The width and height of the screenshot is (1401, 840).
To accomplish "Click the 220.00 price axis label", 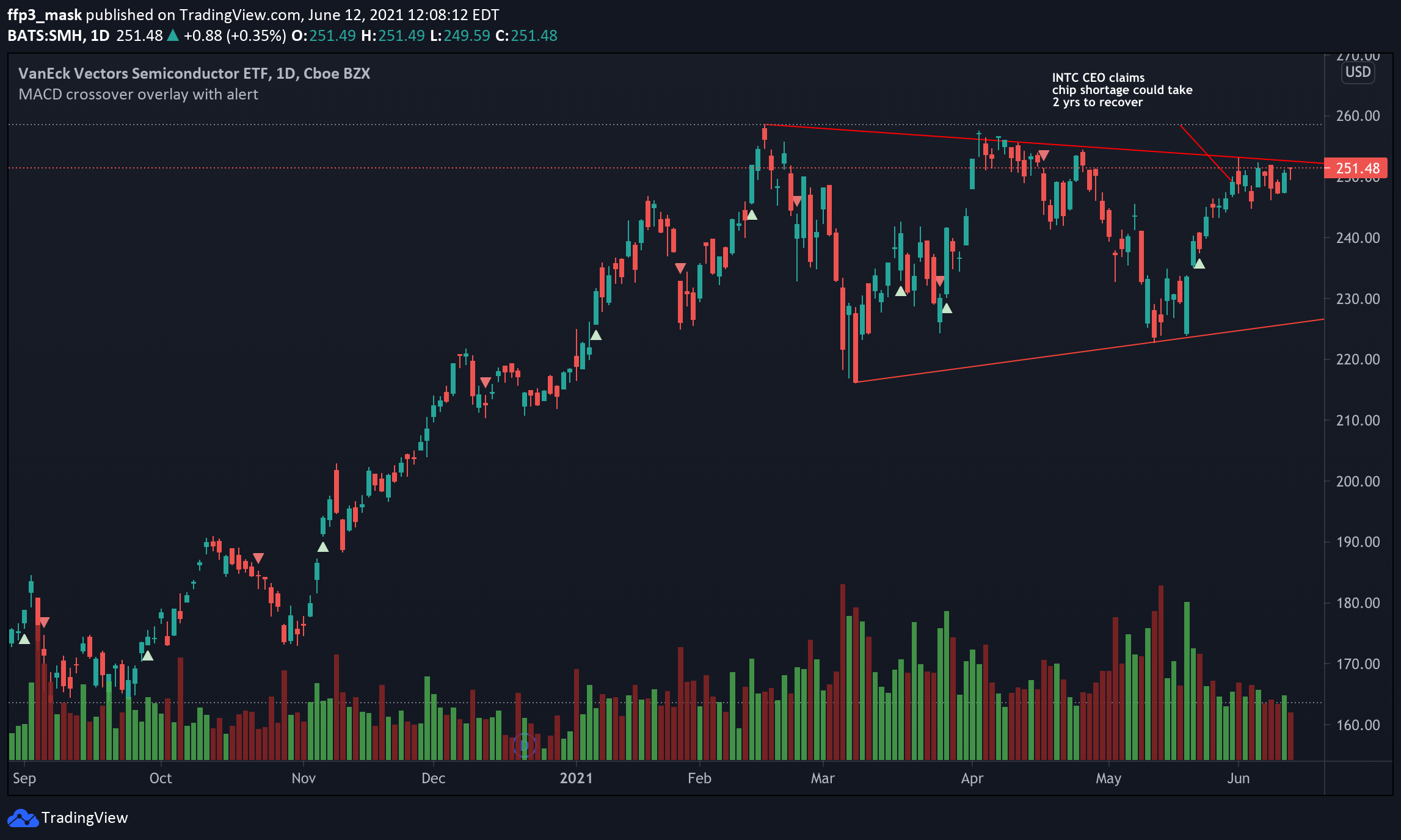I will tap(1358, 360).
